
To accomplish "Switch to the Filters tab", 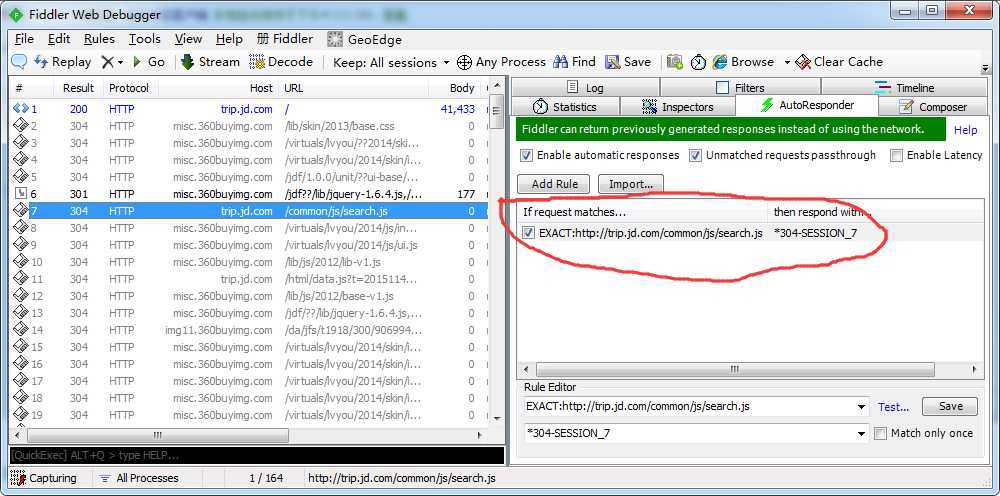I will pyautogui.click(x=740, y=87).
